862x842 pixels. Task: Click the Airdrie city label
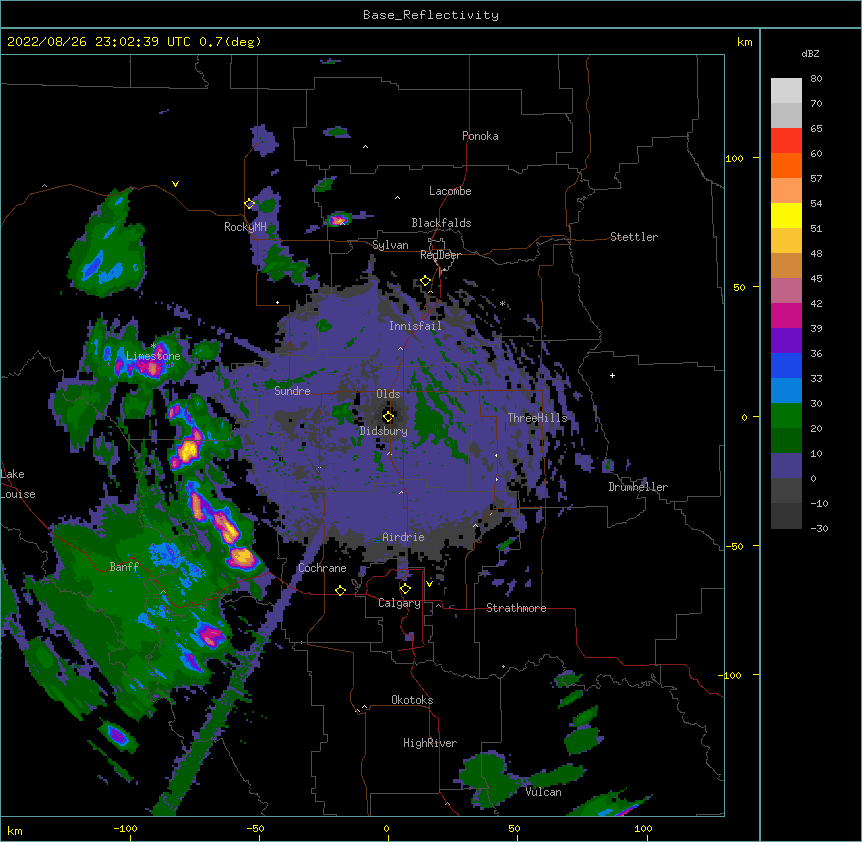[404, 537]
